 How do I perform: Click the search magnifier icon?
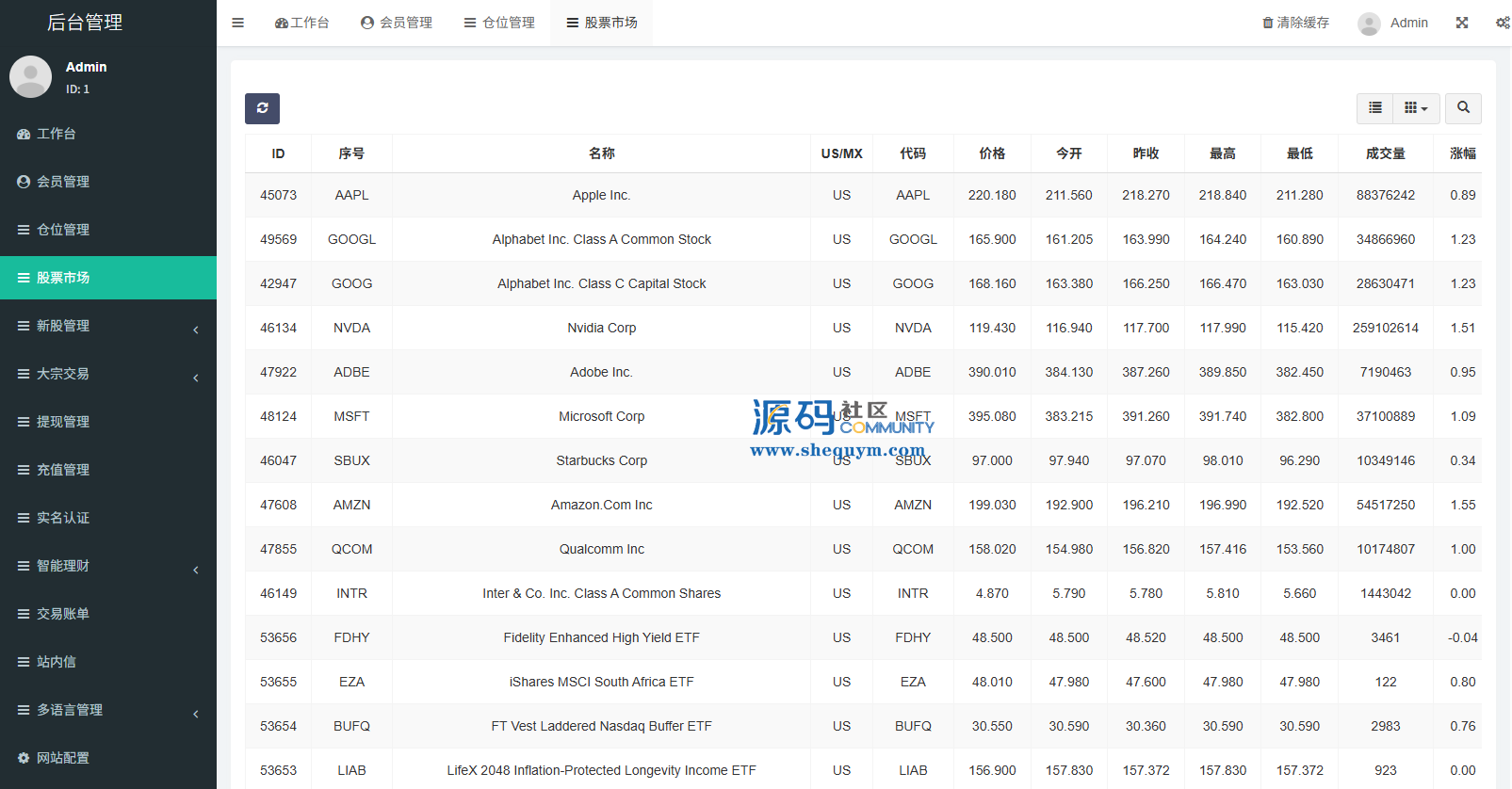click(x=1463, y=108)
